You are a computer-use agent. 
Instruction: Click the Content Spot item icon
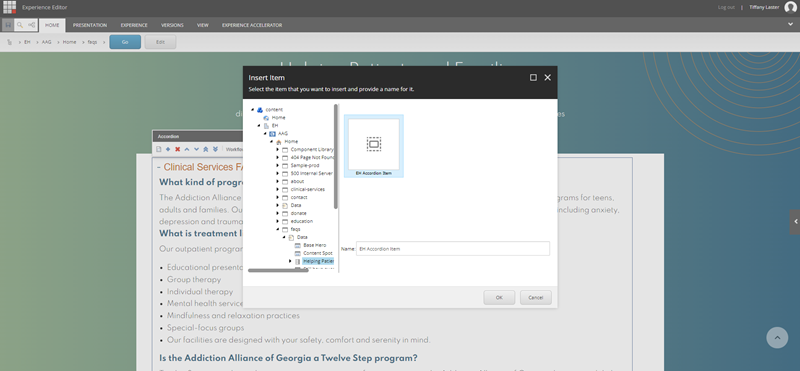pyautogui.click(x=297, y=253)
